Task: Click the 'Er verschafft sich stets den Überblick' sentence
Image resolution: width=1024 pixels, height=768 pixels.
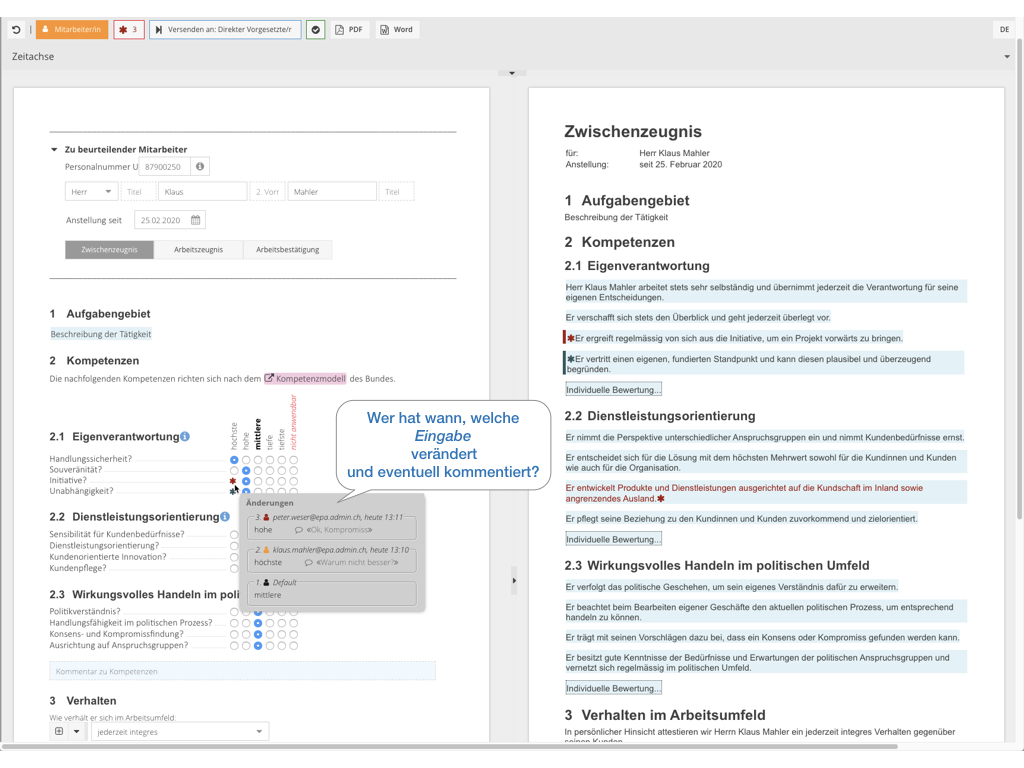Action: [x=697, y=318]
